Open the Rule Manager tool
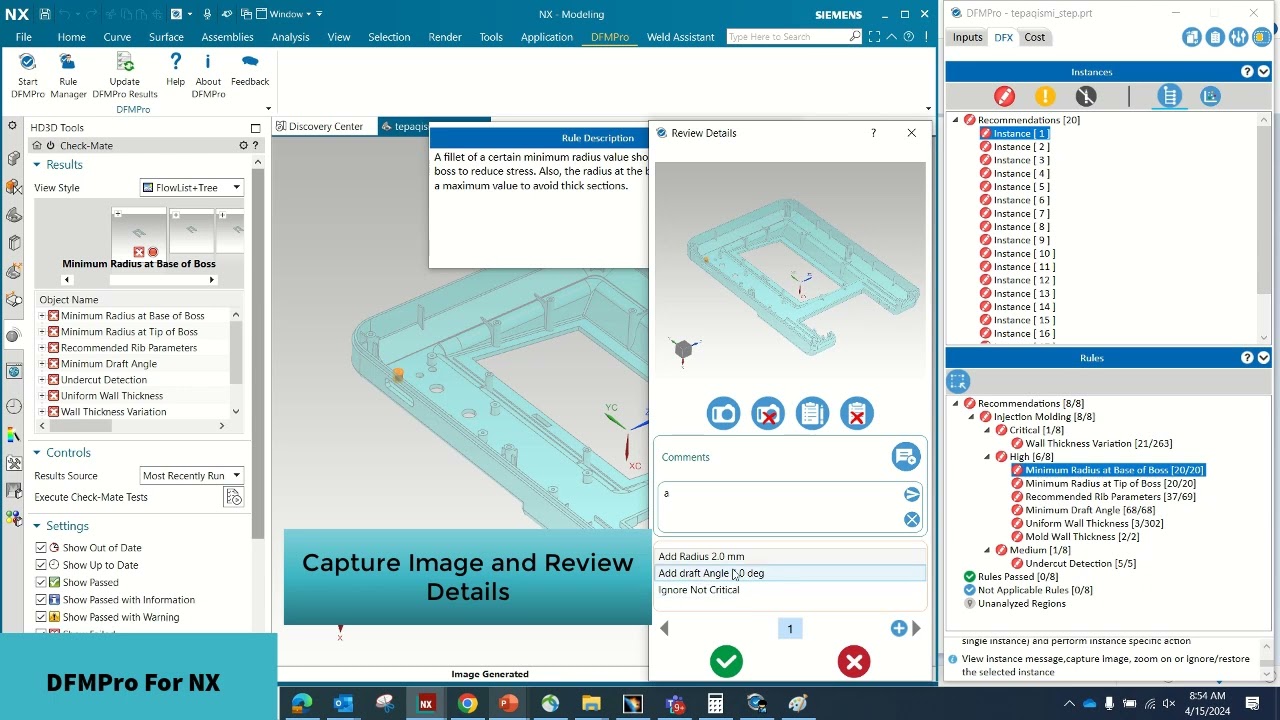1280x720 pixels. click(x=68, y=63)
